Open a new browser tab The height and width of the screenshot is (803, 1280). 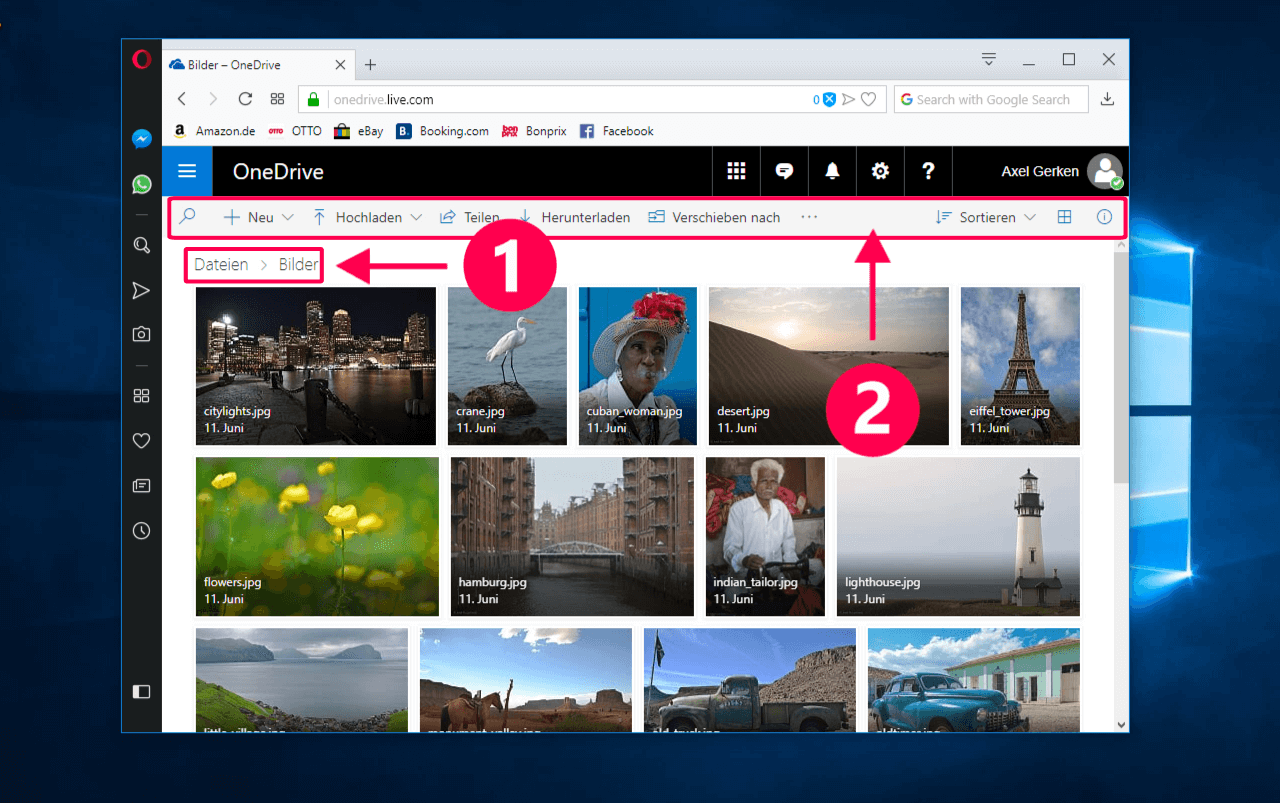370,65
